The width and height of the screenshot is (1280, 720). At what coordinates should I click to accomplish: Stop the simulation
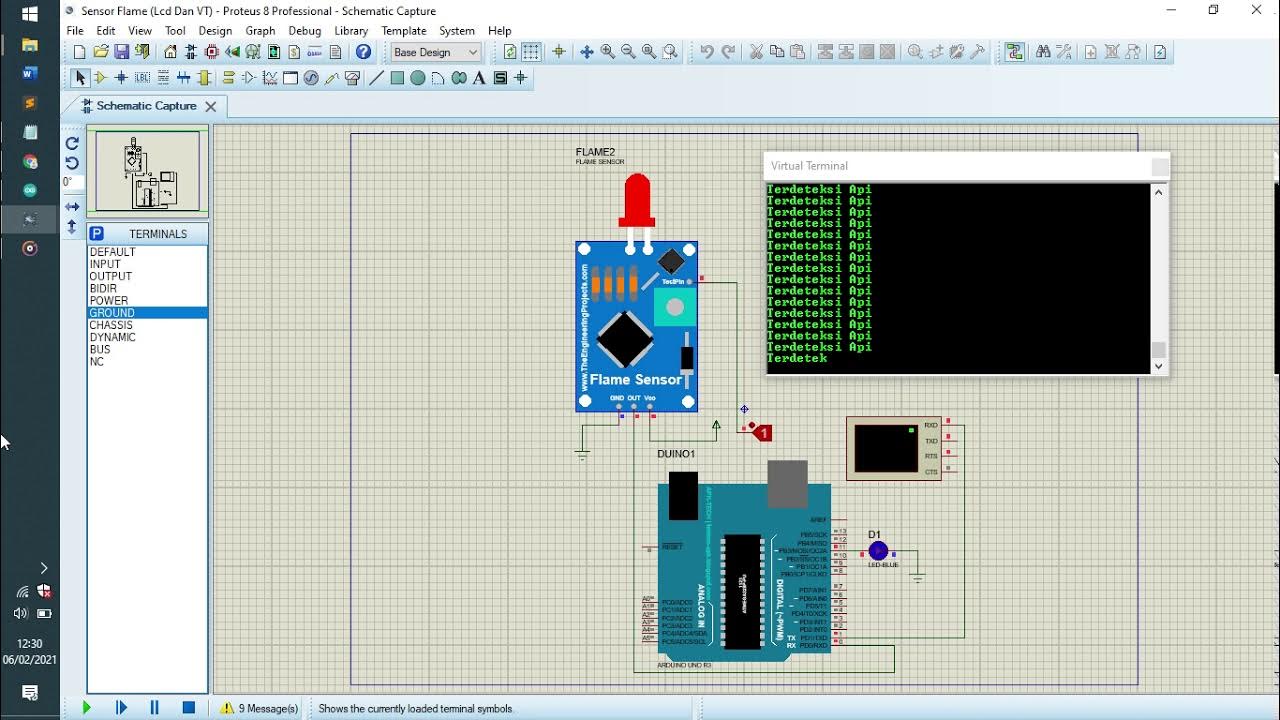(188, 707)
